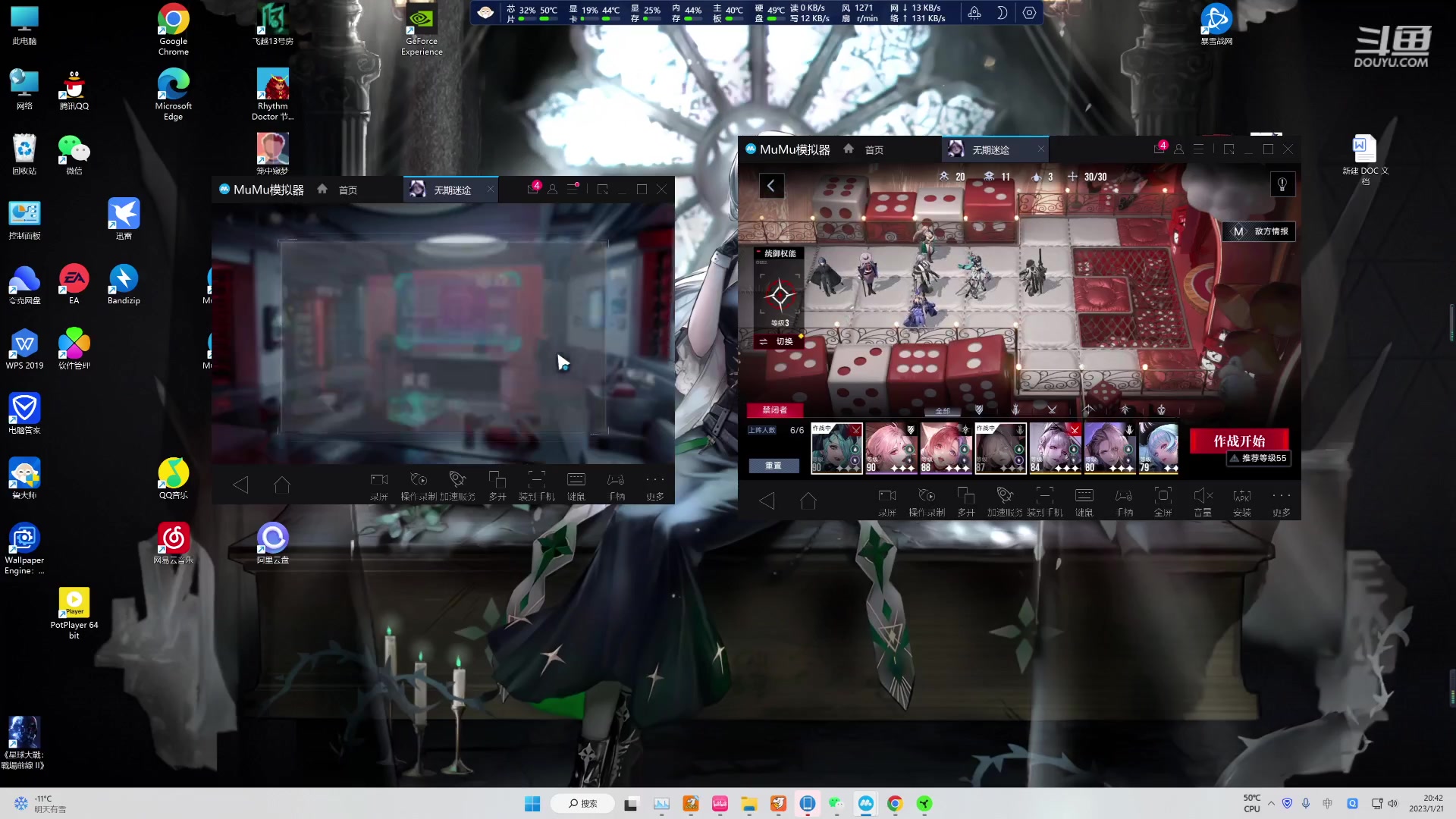Image resolution: width=1456 pixels, height=819 pixels.
Task: Toggle moon night mode in hardware monitor bar
Action: 1002,13
